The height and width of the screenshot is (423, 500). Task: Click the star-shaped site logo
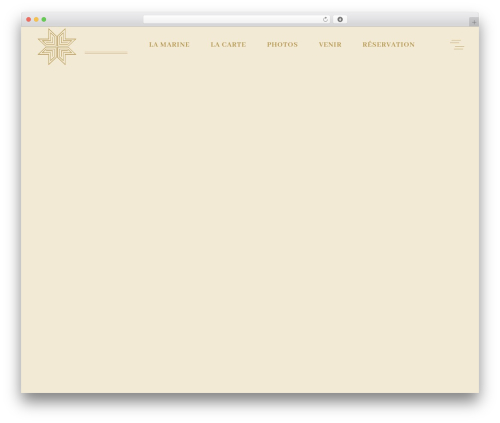pyautogui.click(x=57, y=47)
